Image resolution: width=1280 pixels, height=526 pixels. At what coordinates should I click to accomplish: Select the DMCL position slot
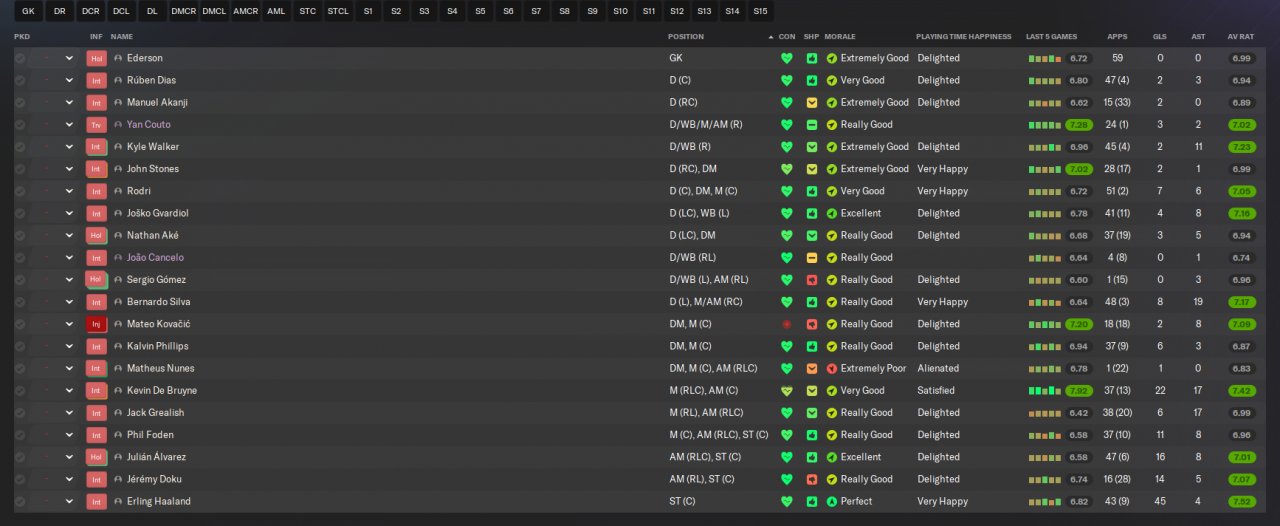[x=214, y=11]
